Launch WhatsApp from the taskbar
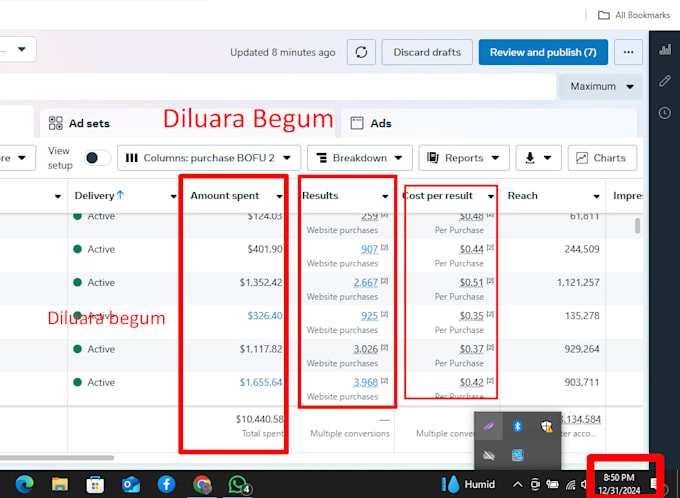This screenshot has height=498, width=680. 238,485
